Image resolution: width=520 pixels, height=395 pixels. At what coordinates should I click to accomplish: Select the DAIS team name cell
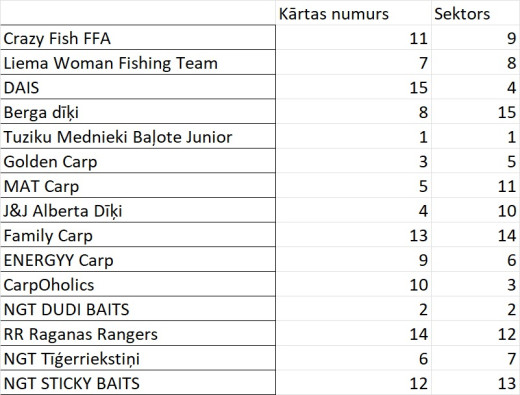tap(138, 87)
